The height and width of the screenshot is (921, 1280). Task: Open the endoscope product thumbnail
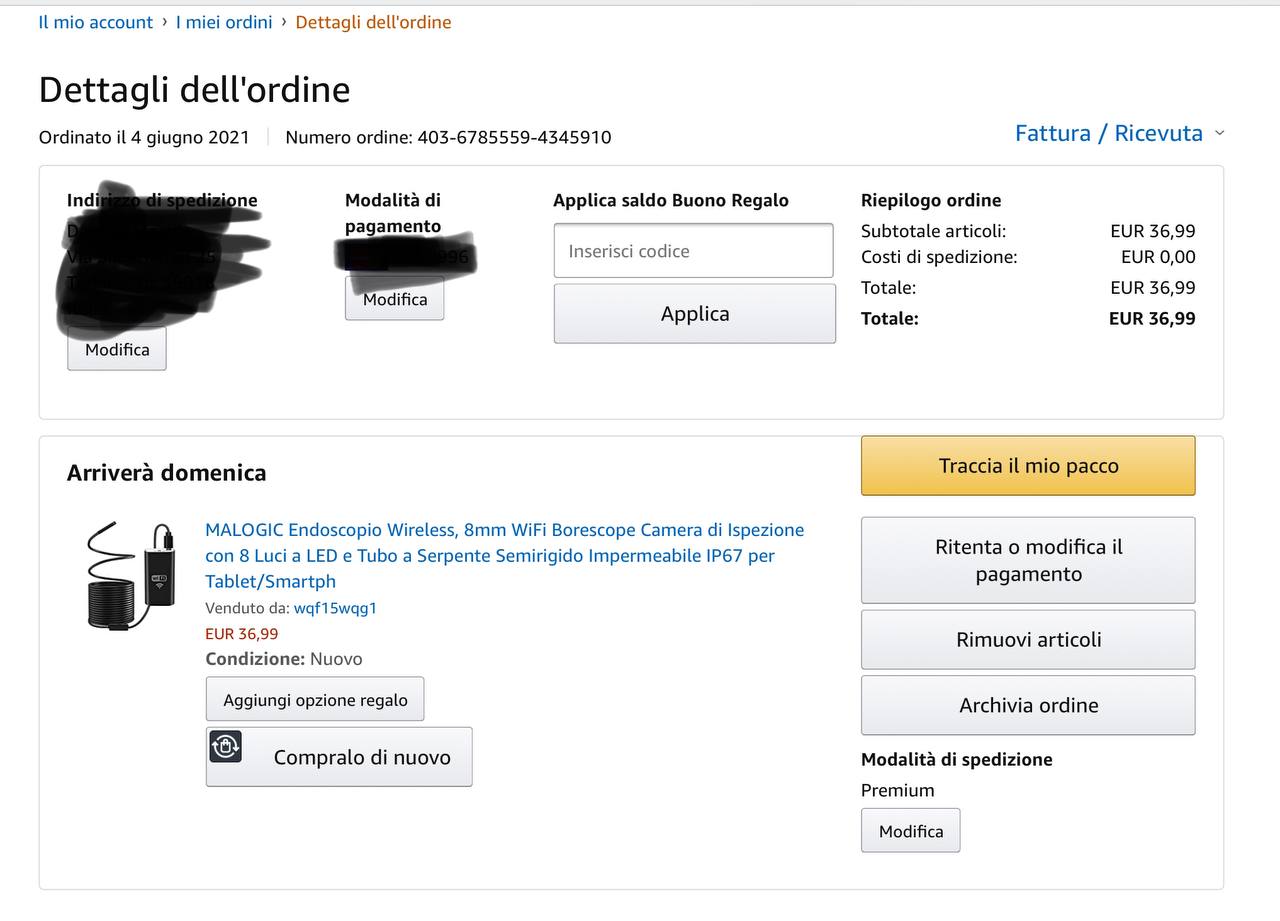(x=128, y=575)
